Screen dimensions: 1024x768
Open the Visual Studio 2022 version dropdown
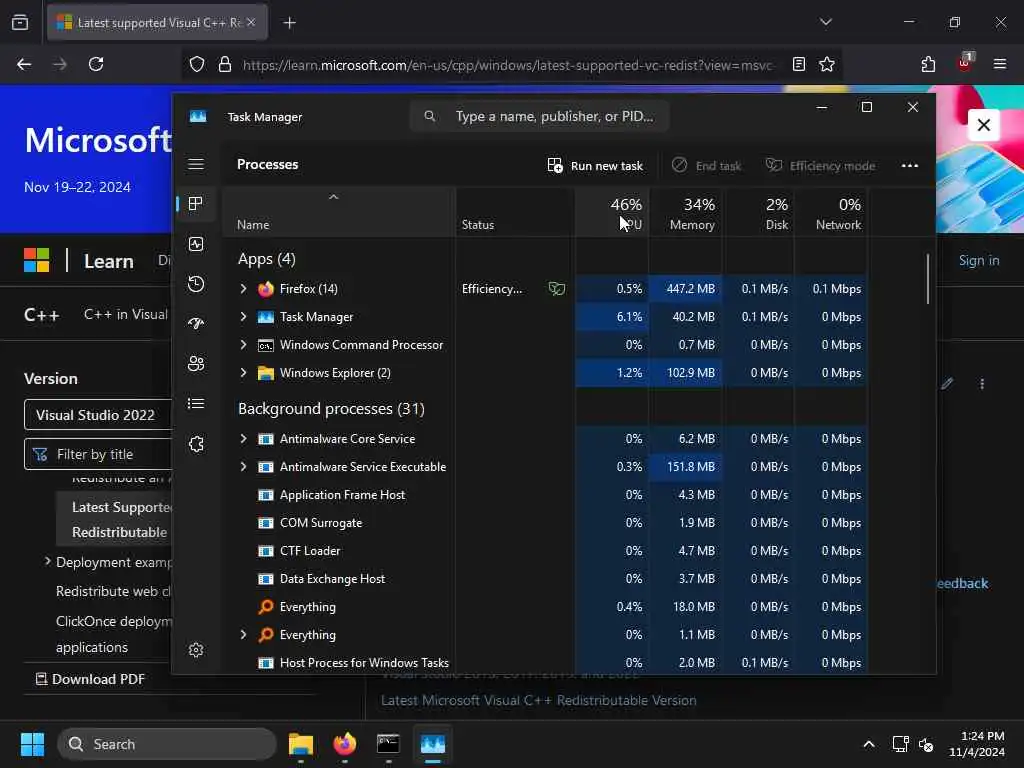98,415
